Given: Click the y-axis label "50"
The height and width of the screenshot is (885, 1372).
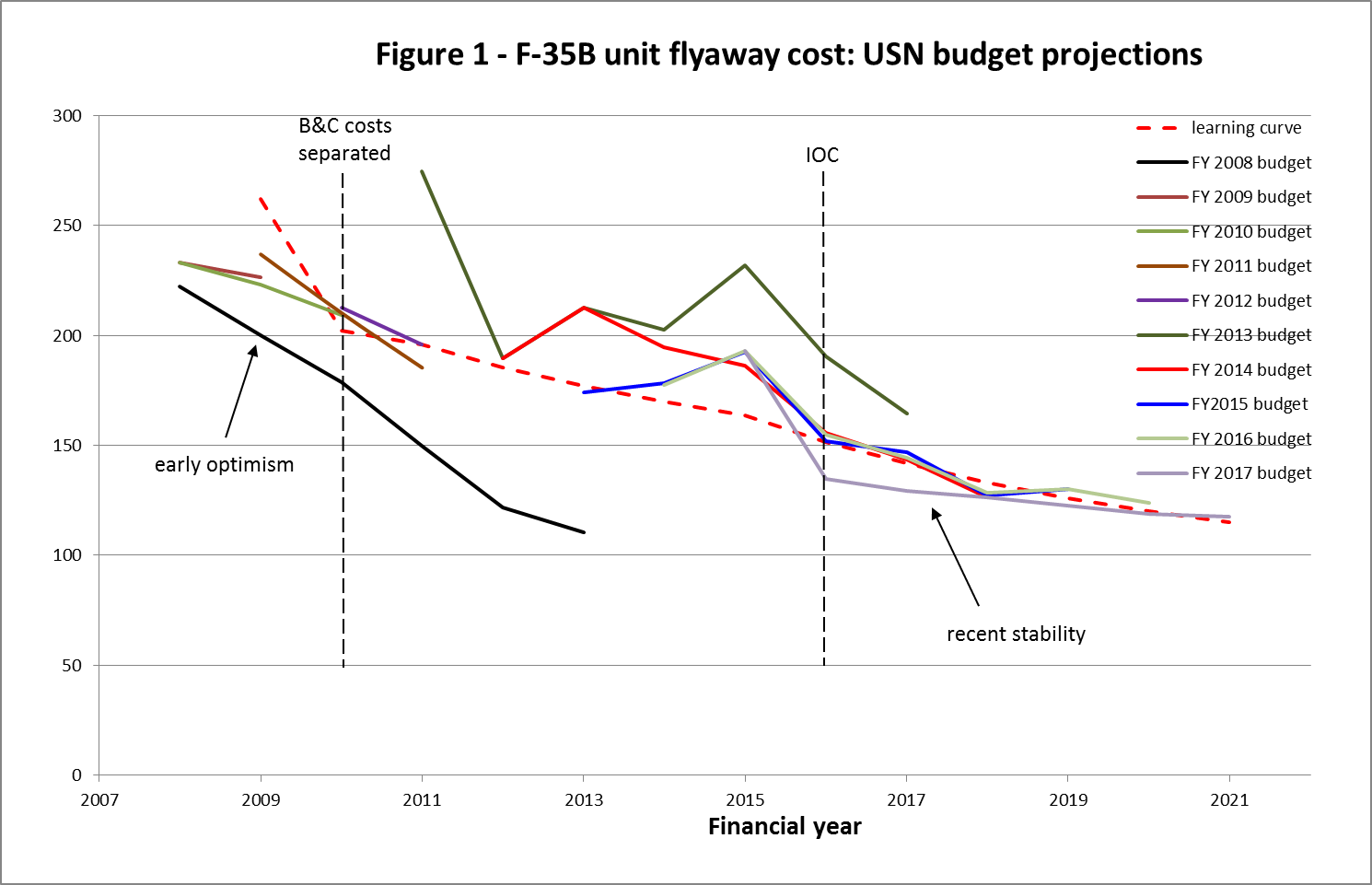Looking at the screenshot, I should pos(72,666).
